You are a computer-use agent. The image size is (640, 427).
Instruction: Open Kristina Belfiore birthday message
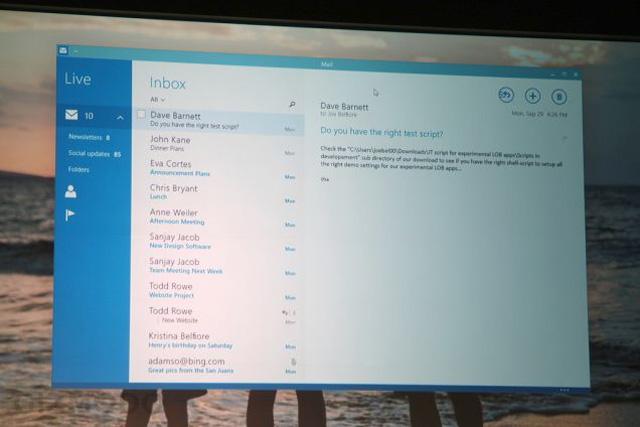click(218, 341)
